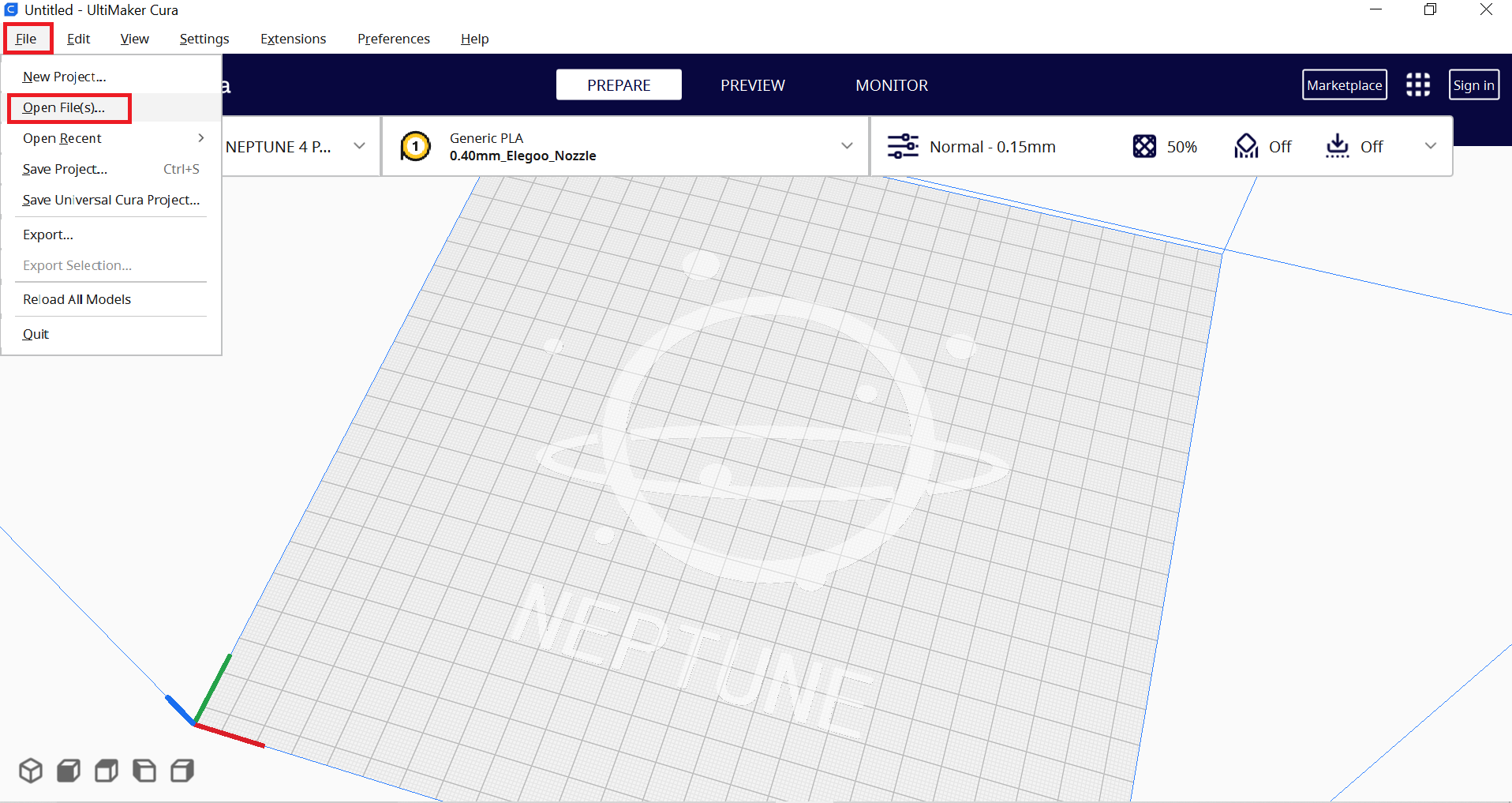This screenshot has width=1512, height=803.
Task: Click the 0.40mm_Elegoo_Nozzle label
Action: (x=523, y=156)
